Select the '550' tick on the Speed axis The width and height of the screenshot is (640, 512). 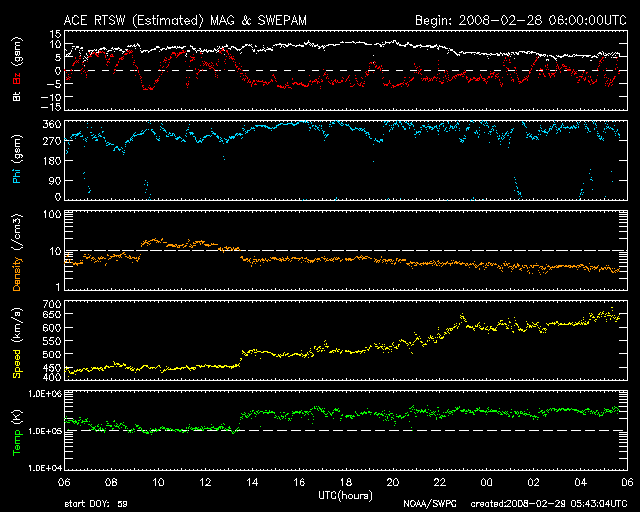(51, 341)
